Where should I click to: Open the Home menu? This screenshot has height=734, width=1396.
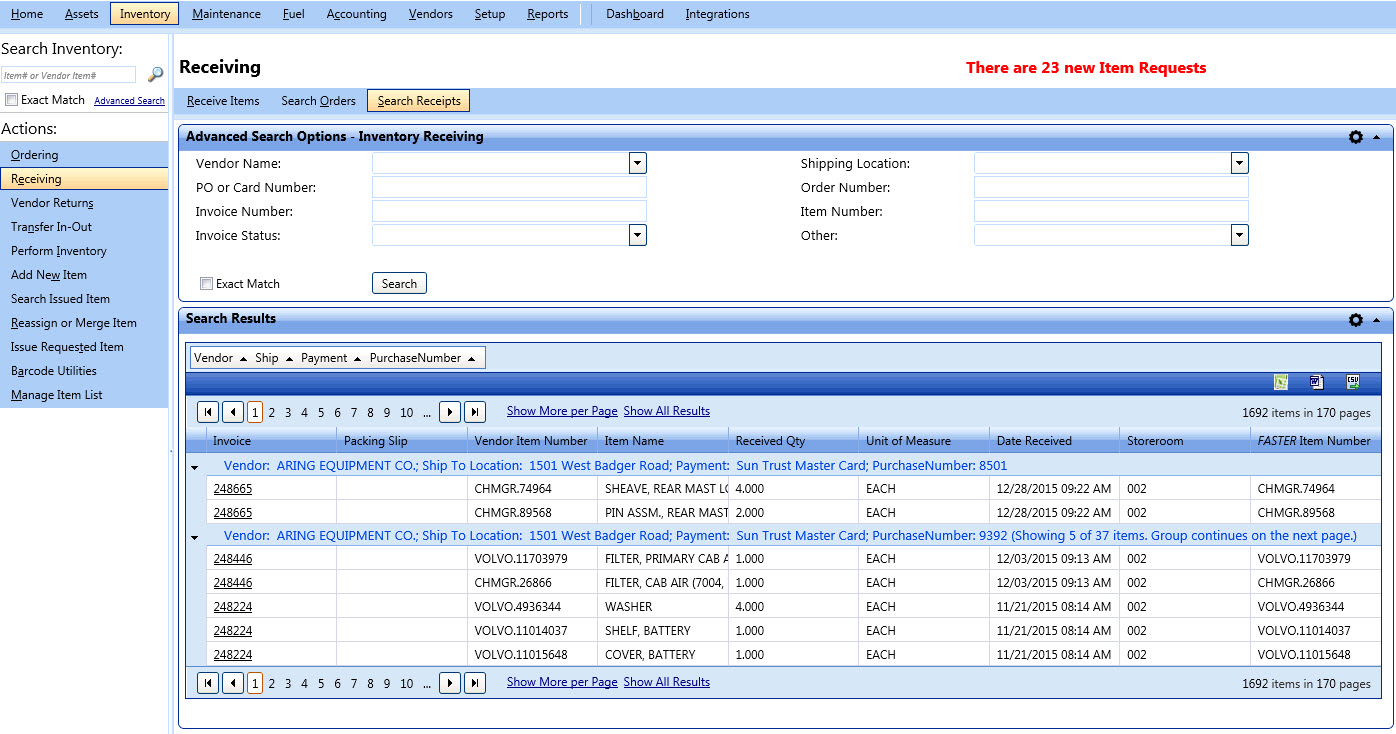[27, 14]
